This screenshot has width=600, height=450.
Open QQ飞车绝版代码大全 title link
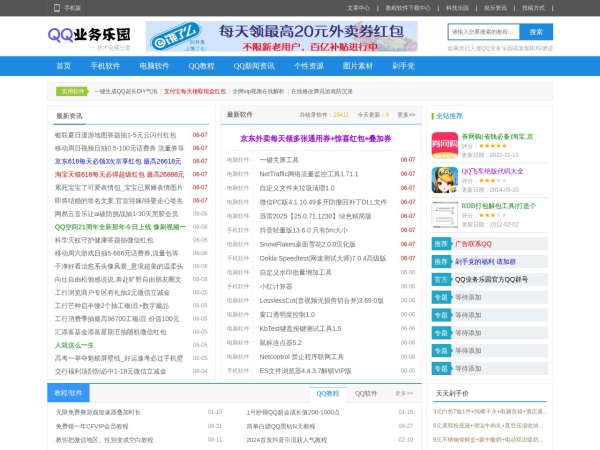(492, 171)
